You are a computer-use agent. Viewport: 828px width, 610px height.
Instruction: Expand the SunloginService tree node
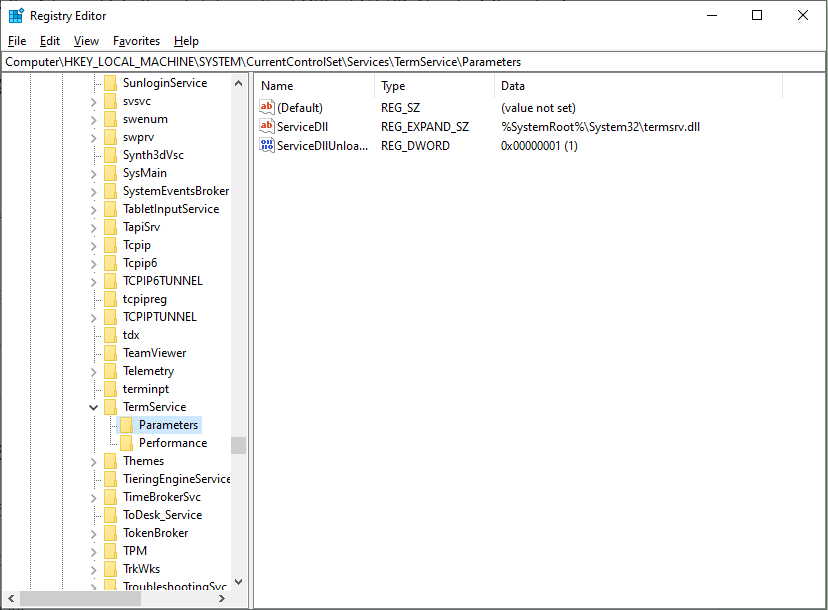(94, 83)
